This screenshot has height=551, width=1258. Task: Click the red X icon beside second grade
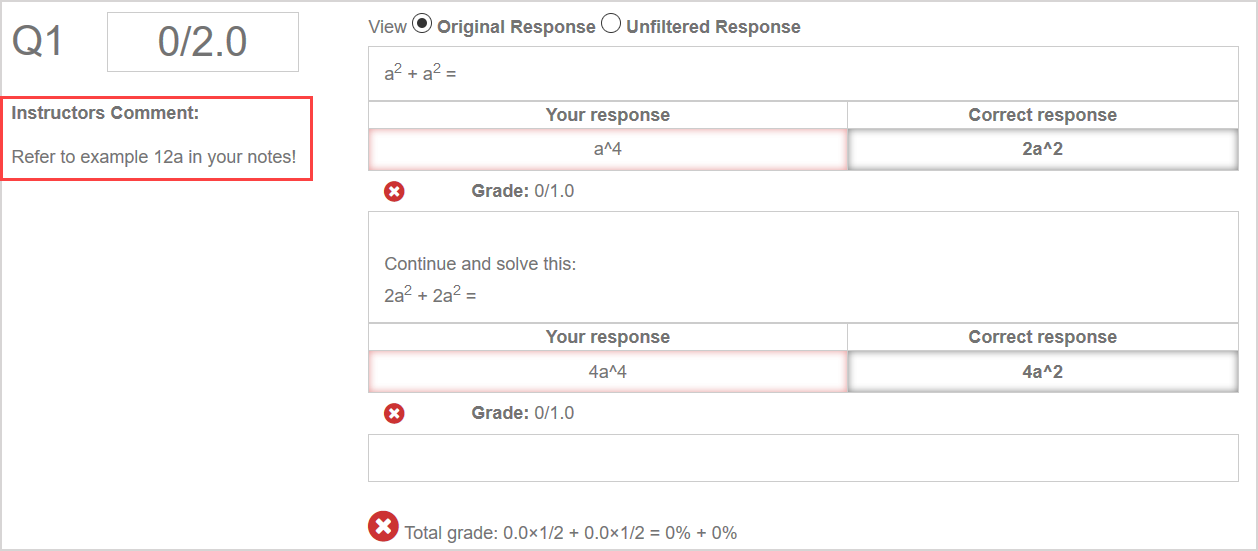coord(395,413)
